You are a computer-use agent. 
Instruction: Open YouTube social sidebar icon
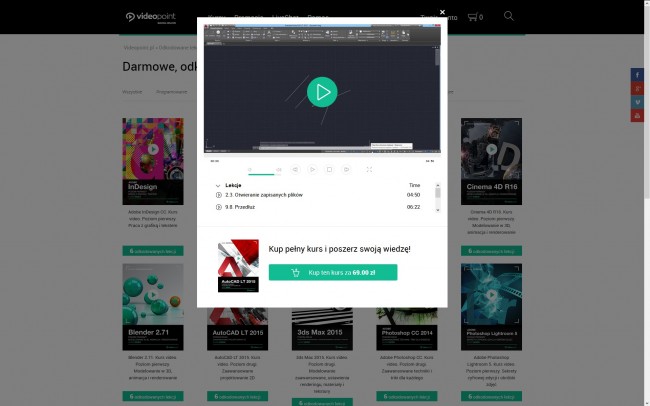pyautogui.click(x=637, y=116)
